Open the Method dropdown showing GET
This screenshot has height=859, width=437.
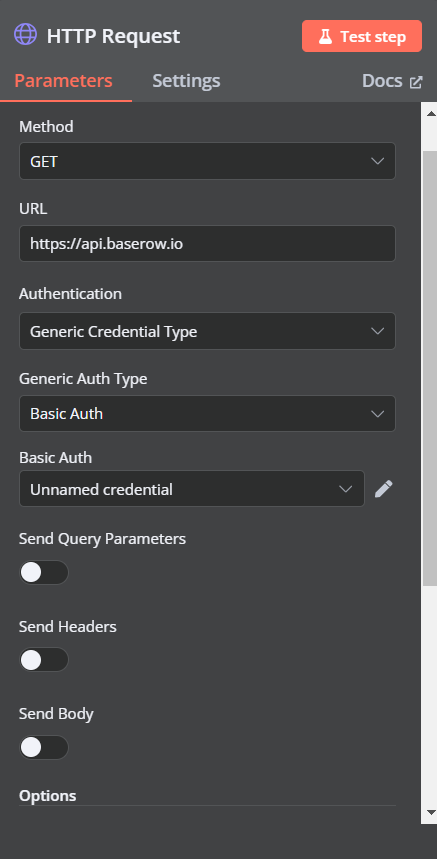[x=207, y=161]
